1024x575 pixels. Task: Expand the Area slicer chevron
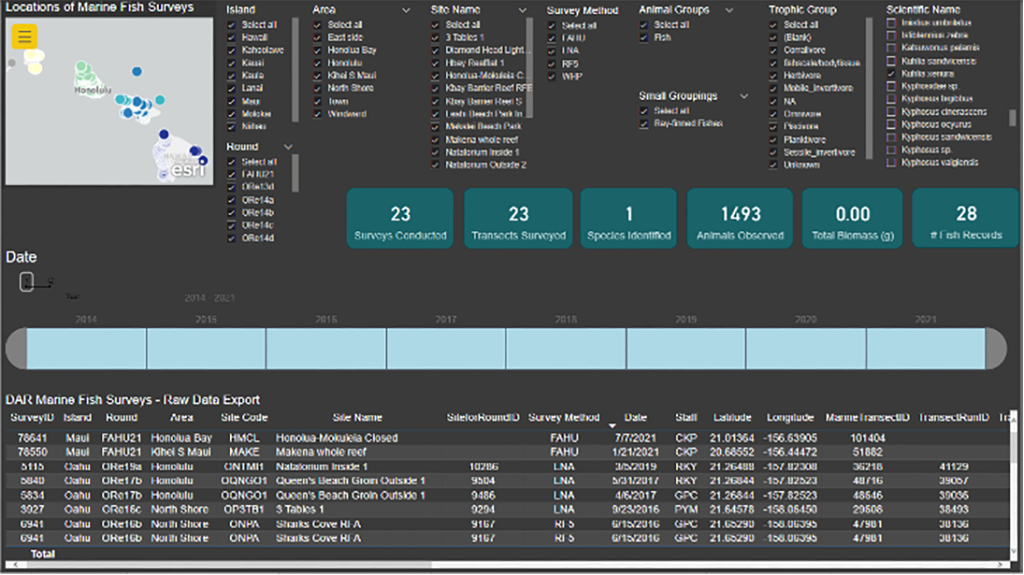pos(406,10)
